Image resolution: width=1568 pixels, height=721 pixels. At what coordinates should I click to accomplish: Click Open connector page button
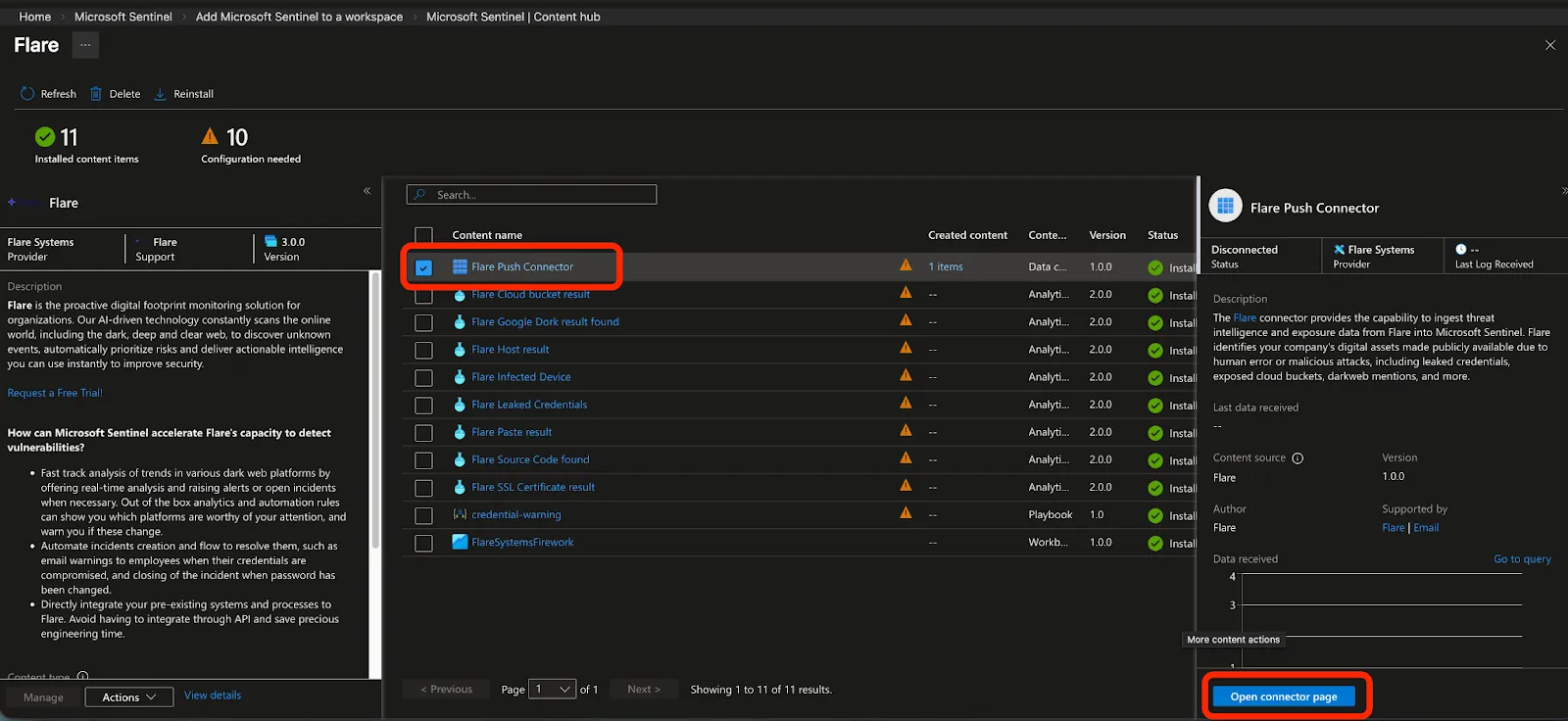tap(1284, 697)
